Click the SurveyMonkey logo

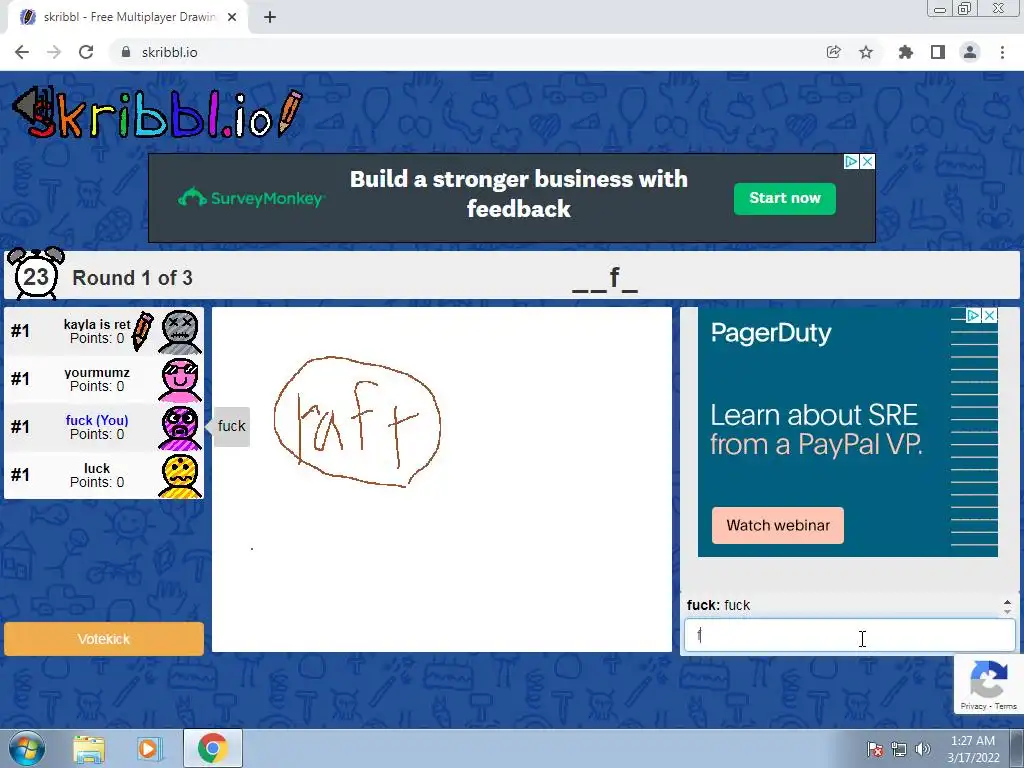pyautogui.click(x=251, y=198)
